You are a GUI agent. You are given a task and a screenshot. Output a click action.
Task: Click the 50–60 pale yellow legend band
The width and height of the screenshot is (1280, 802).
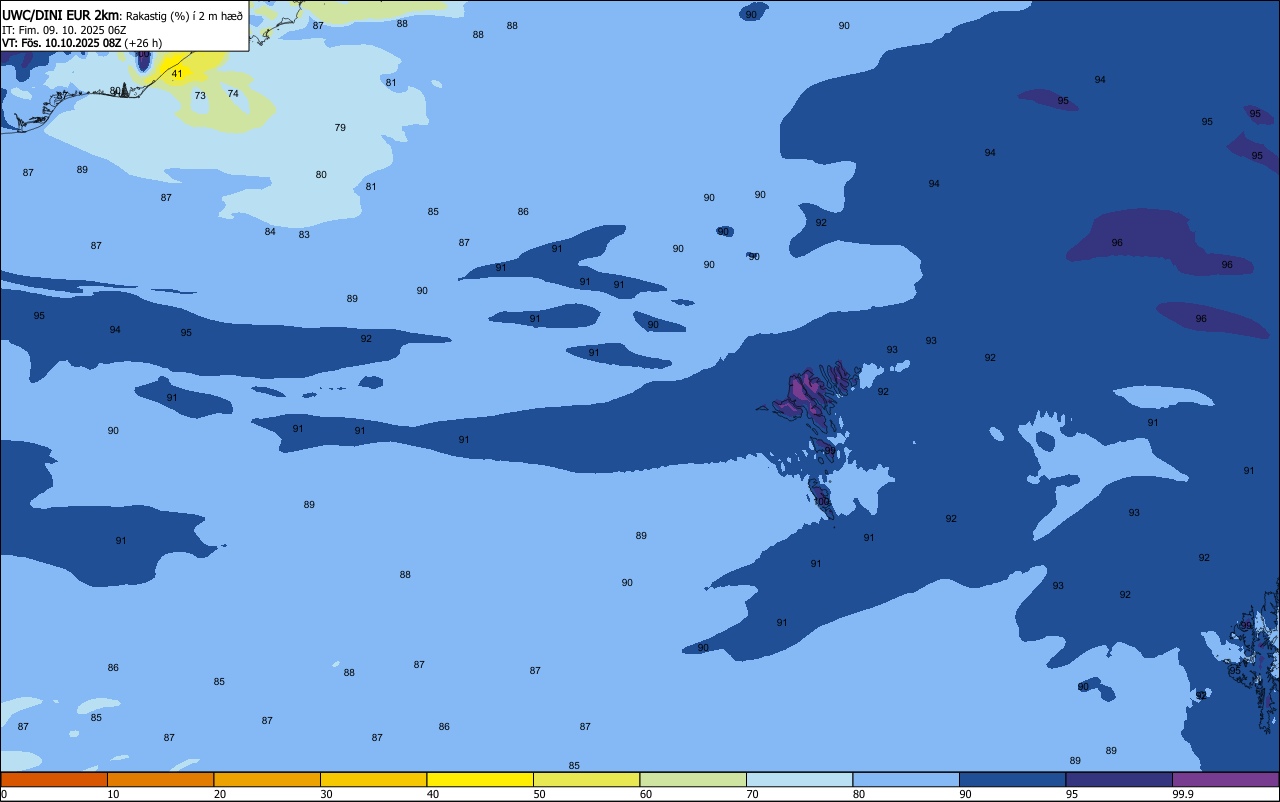tap(586, 779)
